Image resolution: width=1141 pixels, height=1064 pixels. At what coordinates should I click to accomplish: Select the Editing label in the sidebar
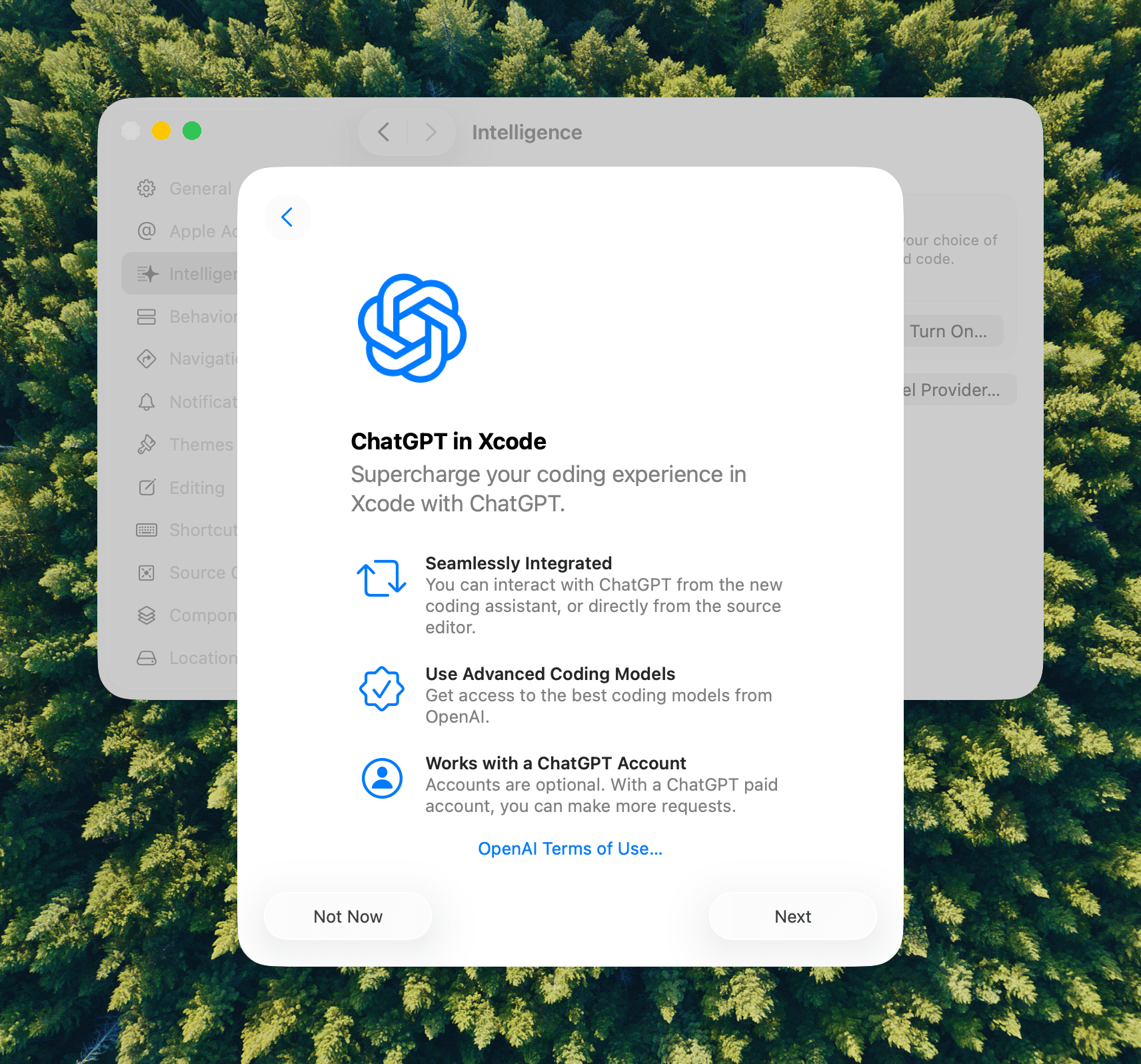[197, 488]
